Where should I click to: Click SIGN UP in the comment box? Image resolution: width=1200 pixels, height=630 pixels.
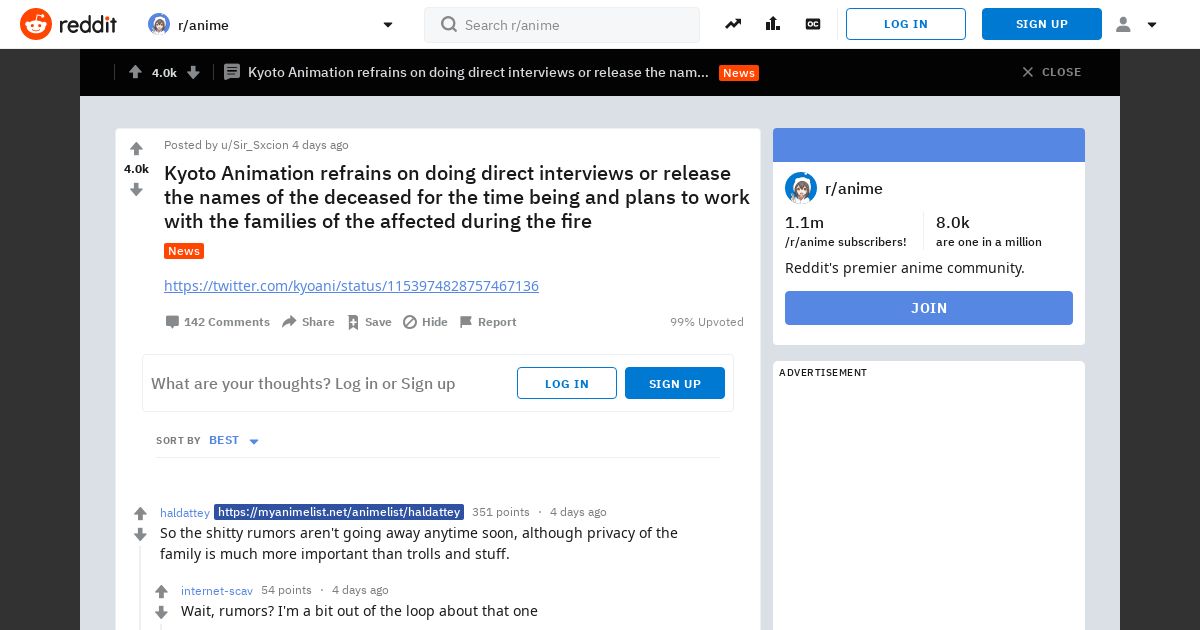(675, 383)
